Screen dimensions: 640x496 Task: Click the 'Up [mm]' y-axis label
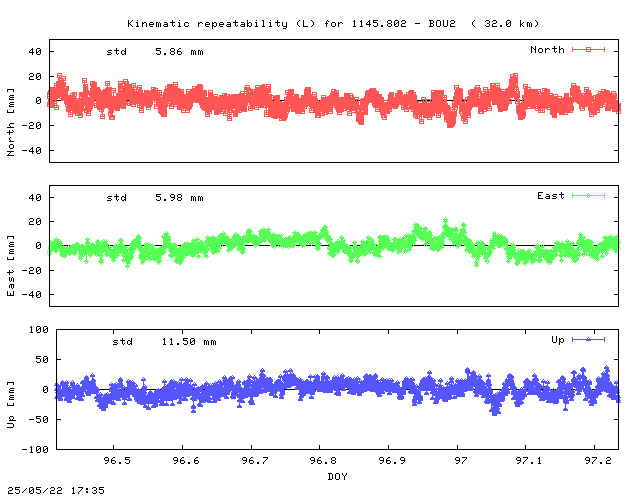coord(11,405)
